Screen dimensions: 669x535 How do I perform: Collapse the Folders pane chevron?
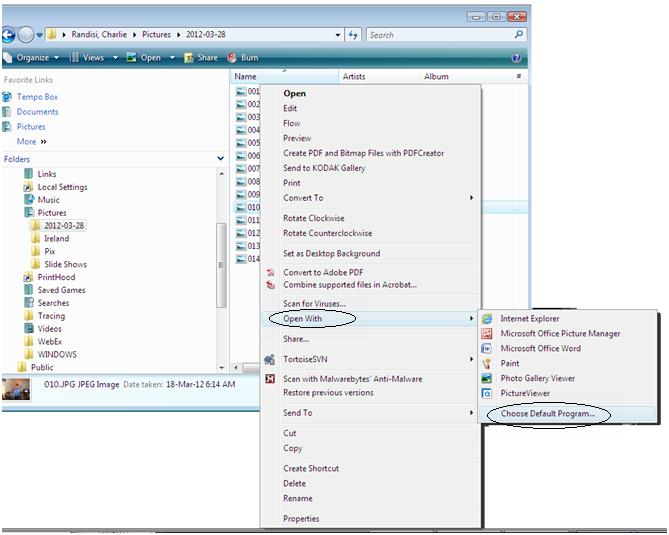click(x=221, y=159)
